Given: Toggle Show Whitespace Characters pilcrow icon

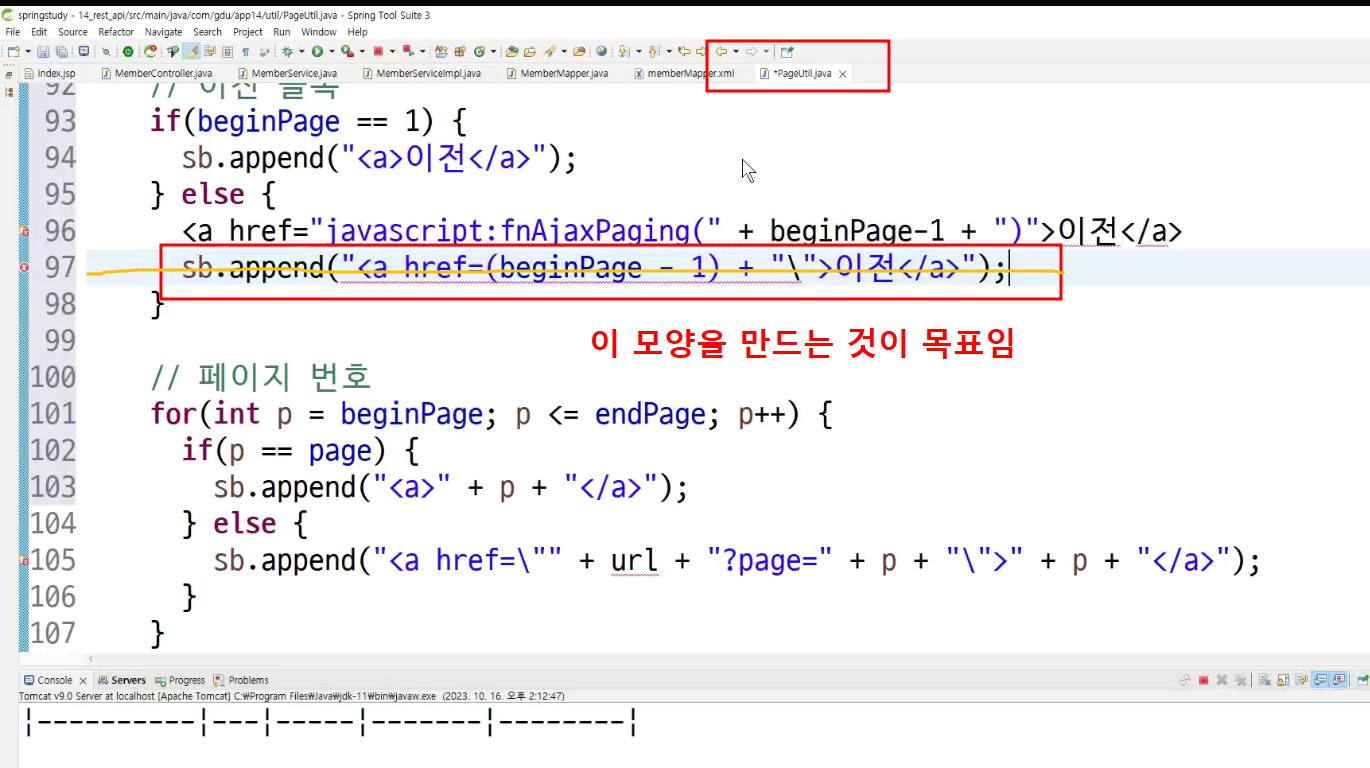Looking at the screenshot, I should [245, 51].
